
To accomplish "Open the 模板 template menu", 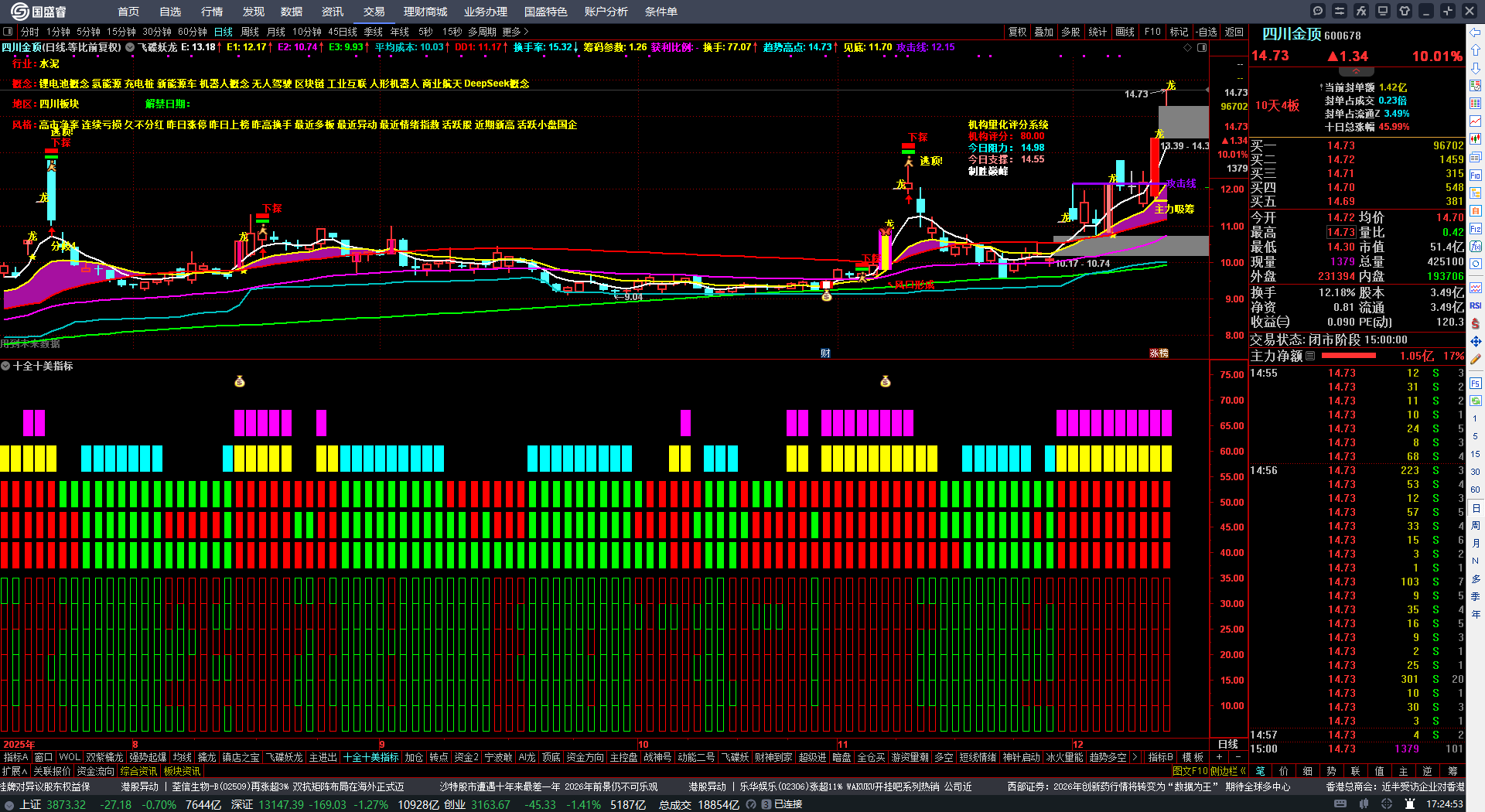I will [1193, 758].
